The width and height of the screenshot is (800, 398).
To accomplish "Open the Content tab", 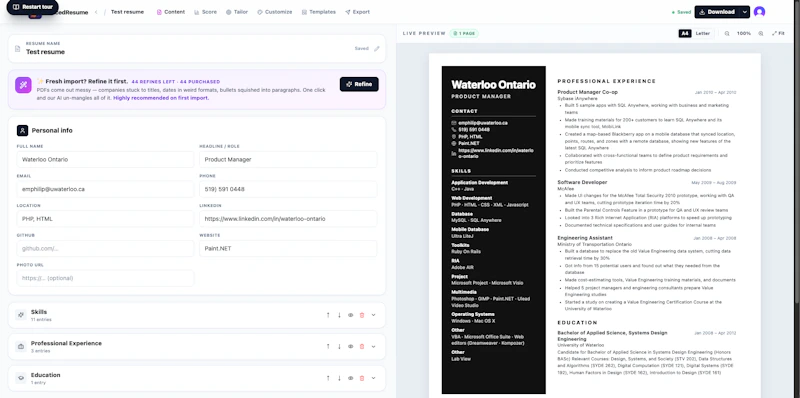I will (170, 12).
